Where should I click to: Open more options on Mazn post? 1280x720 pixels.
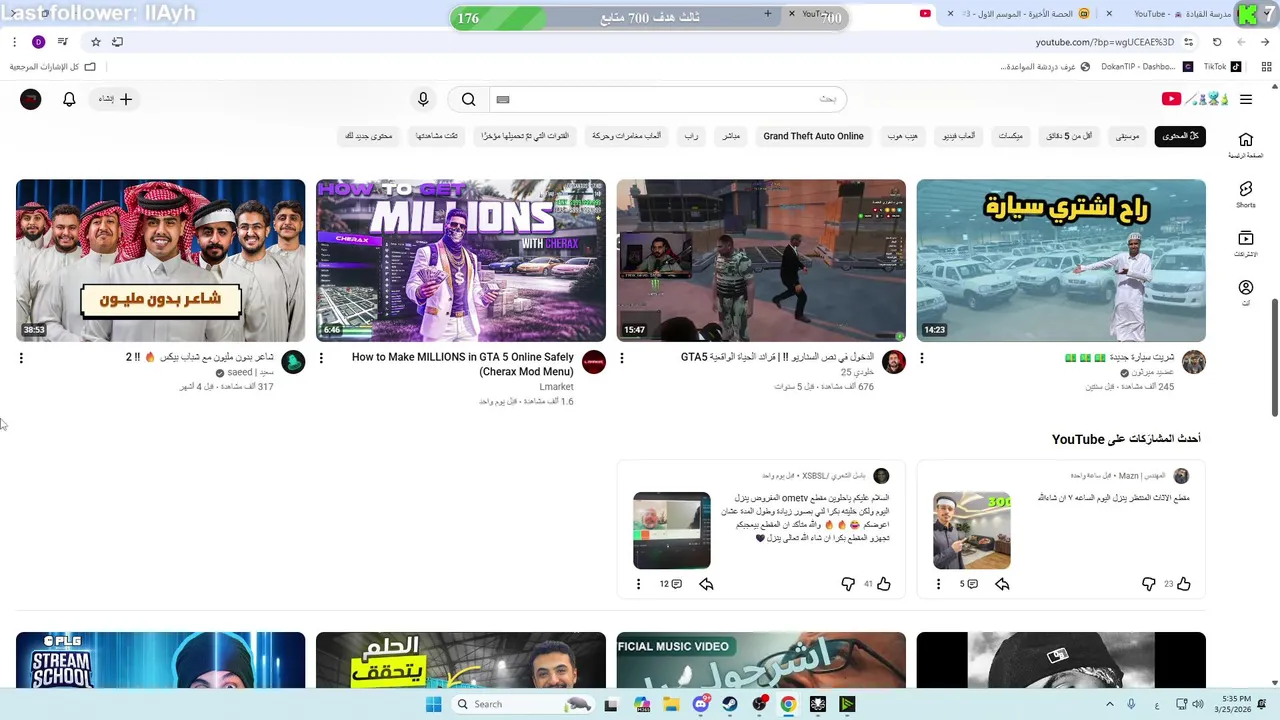pos(938,584)
